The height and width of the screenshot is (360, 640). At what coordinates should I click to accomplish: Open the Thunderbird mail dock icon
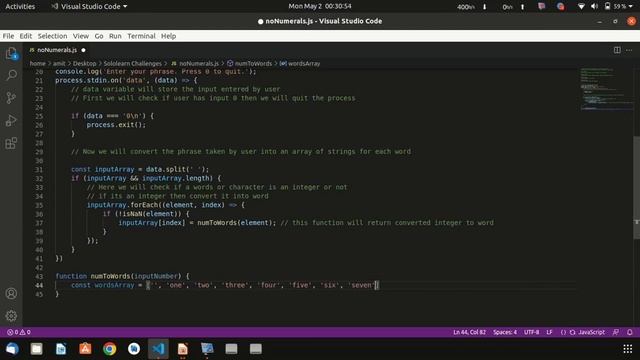tap(12, 349)
